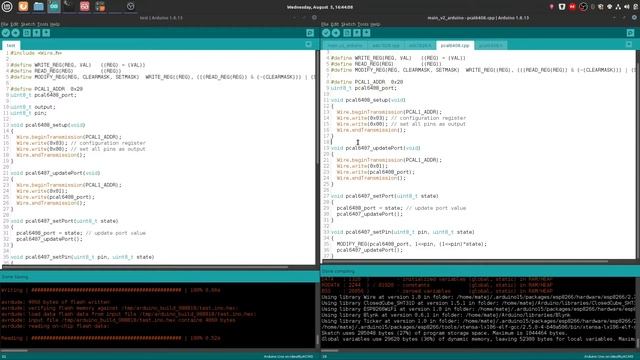The width and height of the screenshot is (640, 360).
Task: Upload the sketch from the test window
Action: [x=16, y=33]
